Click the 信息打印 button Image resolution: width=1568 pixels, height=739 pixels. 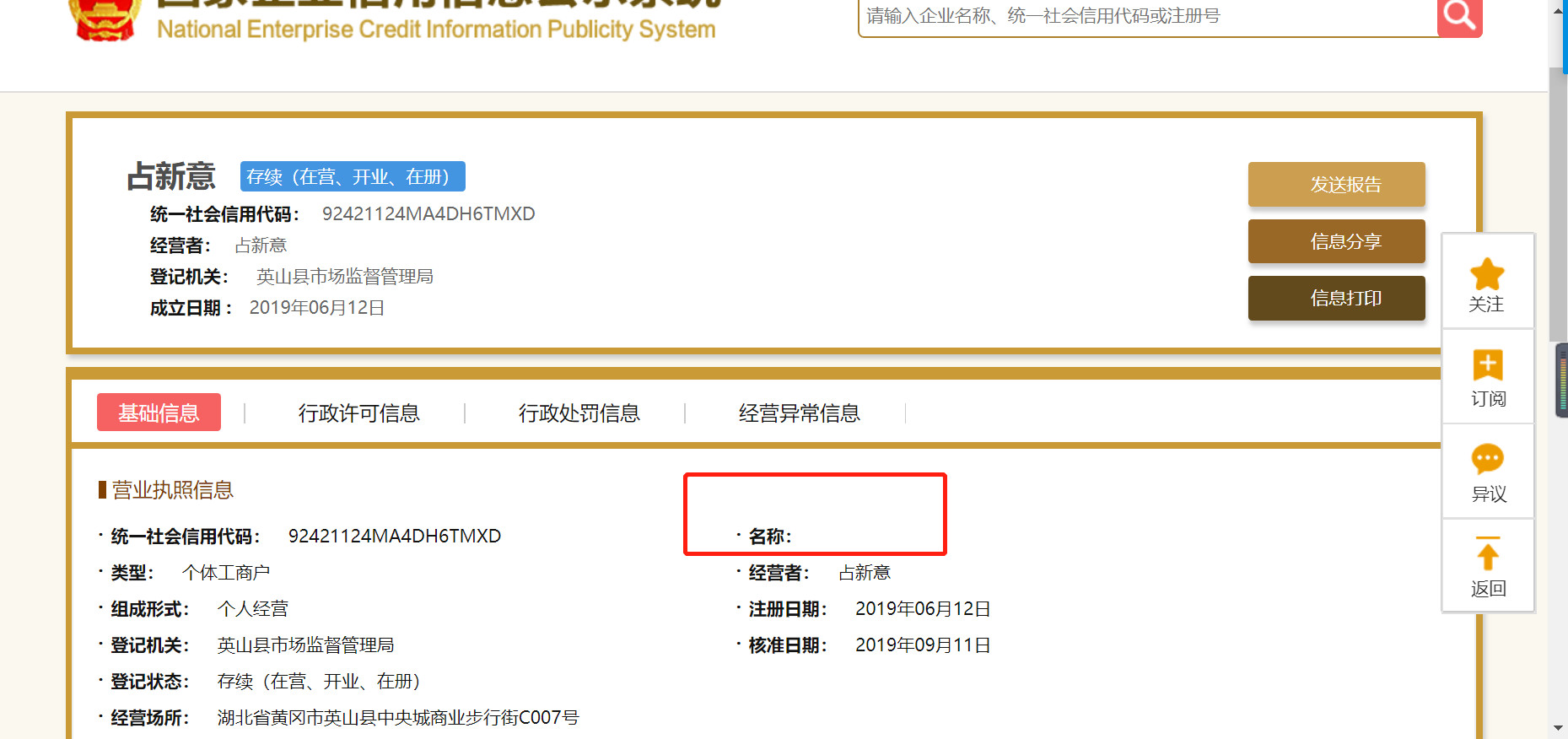pos(1337,298)
